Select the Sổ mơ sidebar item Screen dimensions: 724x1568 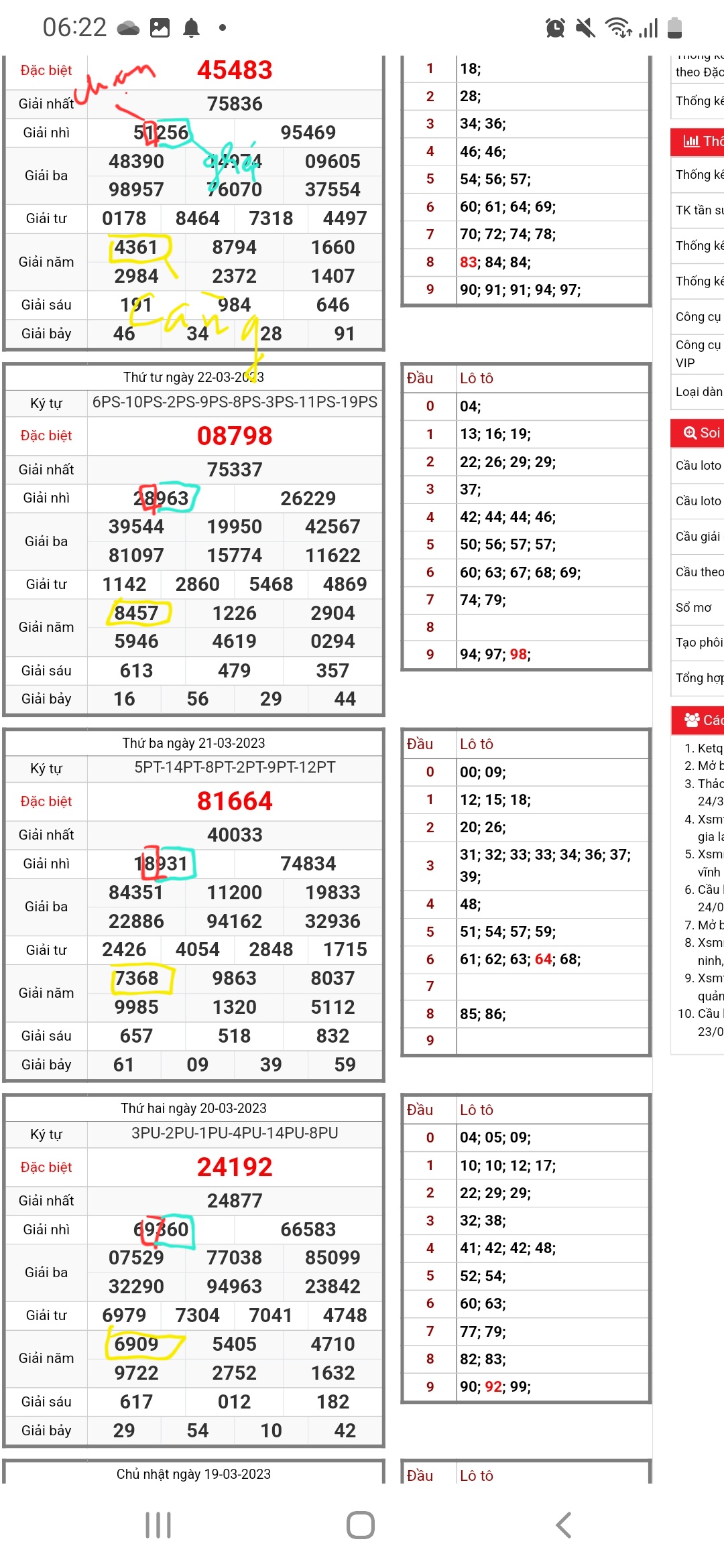[x=694, y=608]
